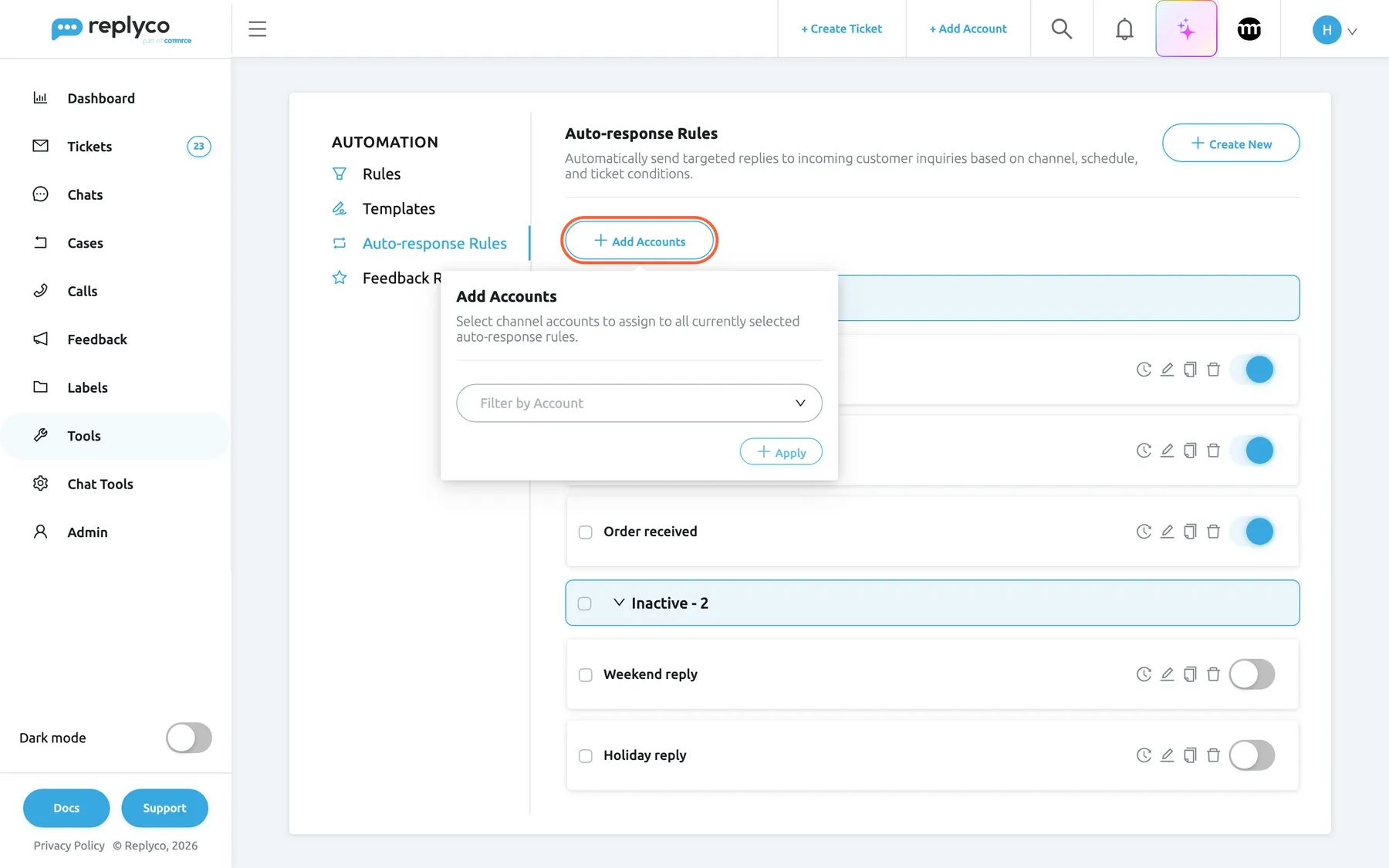Viewport: 1389px width, 868px height.
Task: Open the Privacy Policy link
Action: click(69, 846)
